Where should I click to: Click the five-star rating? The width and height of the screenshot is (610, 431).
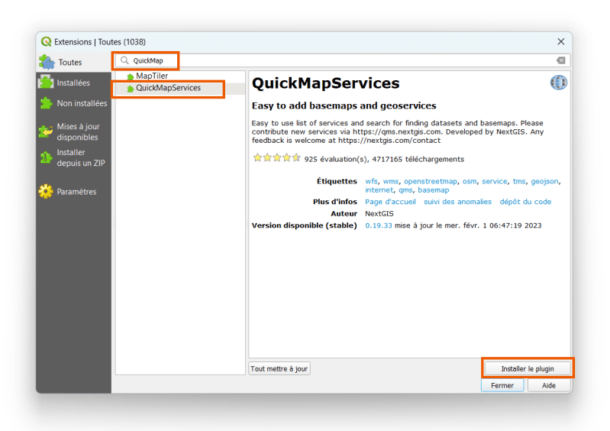click(277, 158)
